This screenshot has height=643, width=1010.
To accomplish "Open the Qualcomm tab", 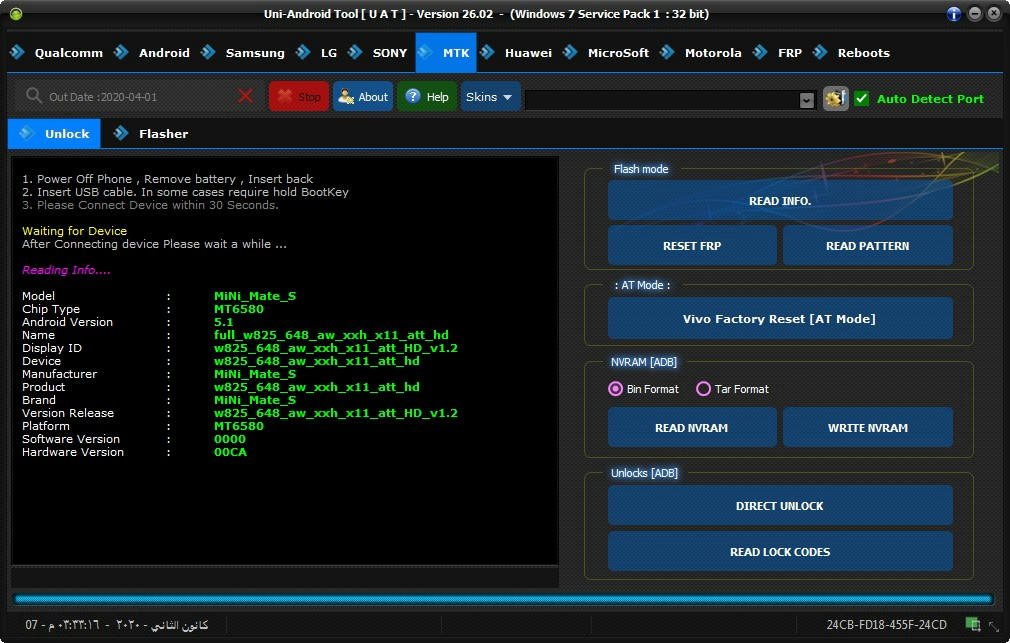I will coord(57,53).
